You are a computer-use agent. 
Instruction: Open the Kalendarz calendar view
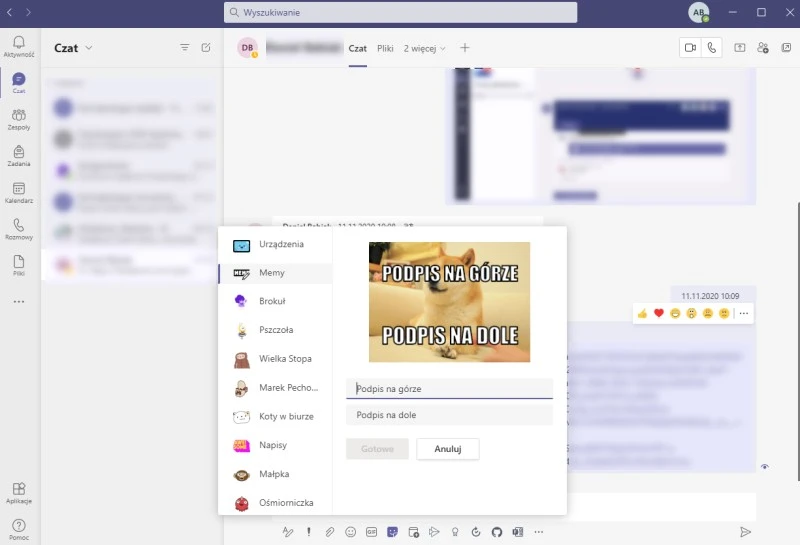click(19, 192)
